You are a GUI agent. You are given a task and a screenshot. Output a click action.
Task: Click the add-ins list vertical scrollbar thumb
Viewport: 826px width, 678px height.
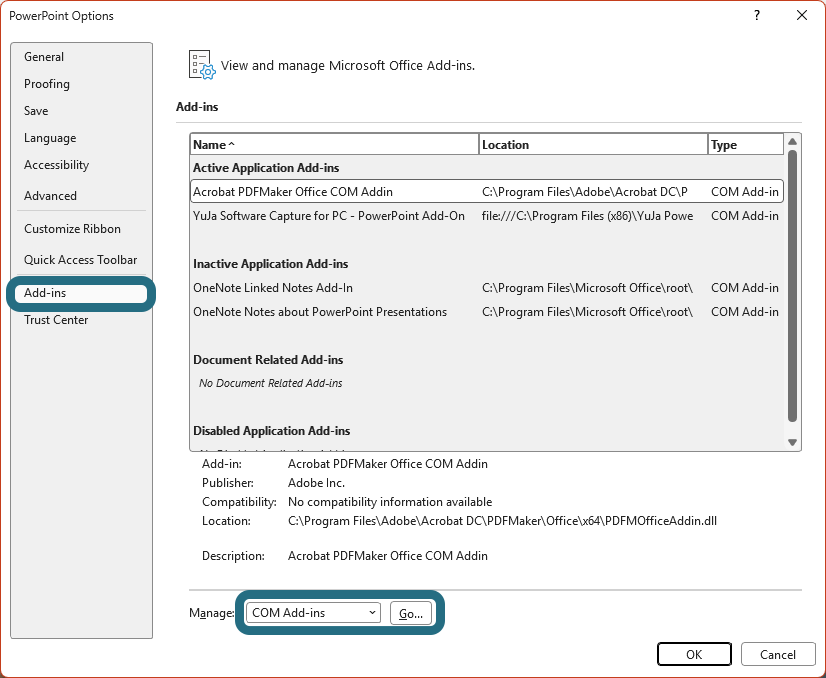(x=792, y=286)
